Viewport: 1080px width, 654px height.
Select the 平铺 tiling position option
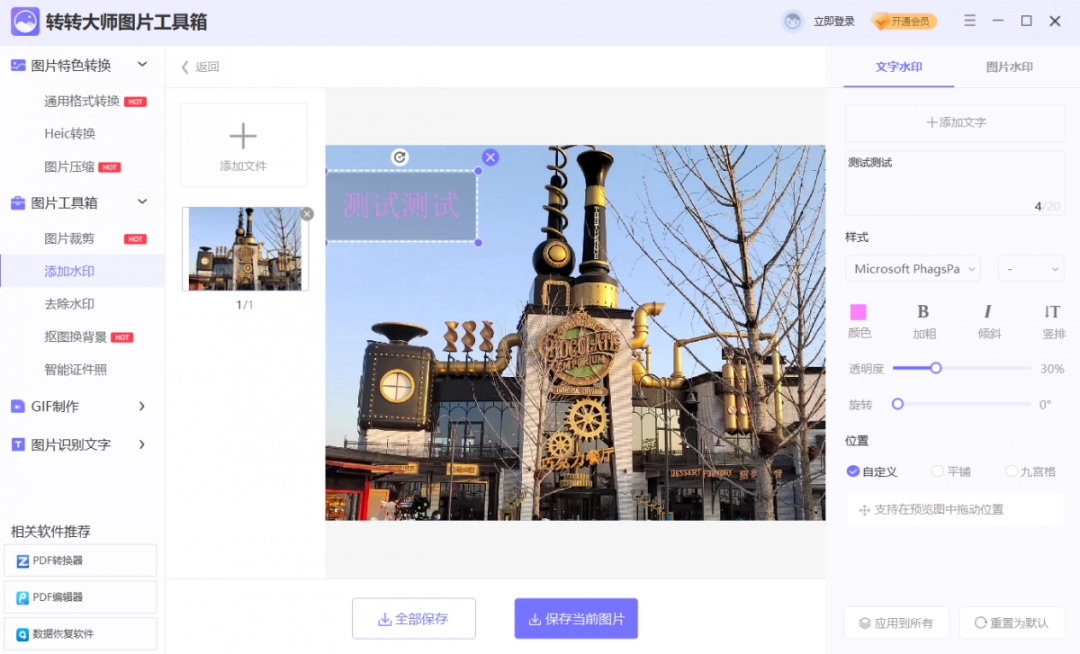938,471
